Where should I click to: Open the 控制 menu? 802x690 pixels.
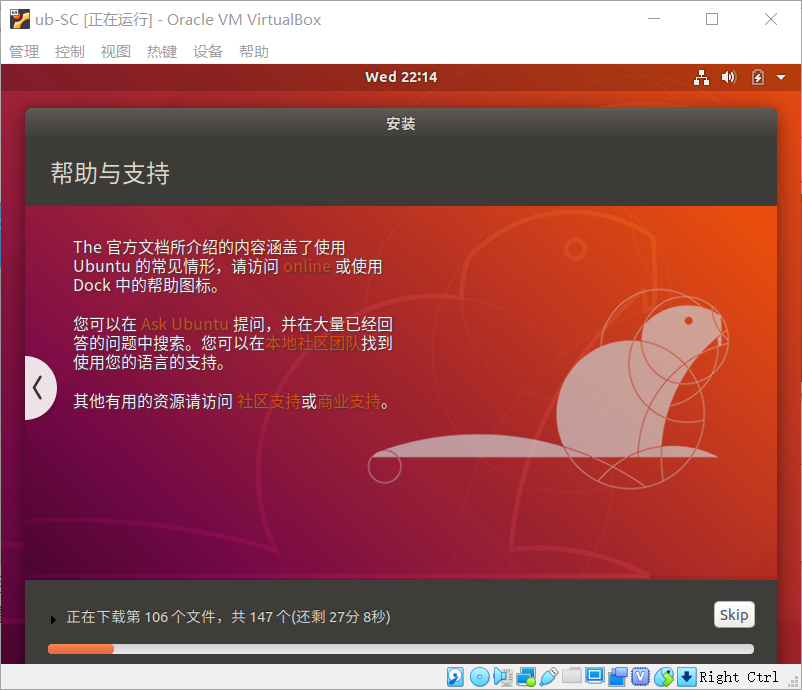click(x=69, y=51)
